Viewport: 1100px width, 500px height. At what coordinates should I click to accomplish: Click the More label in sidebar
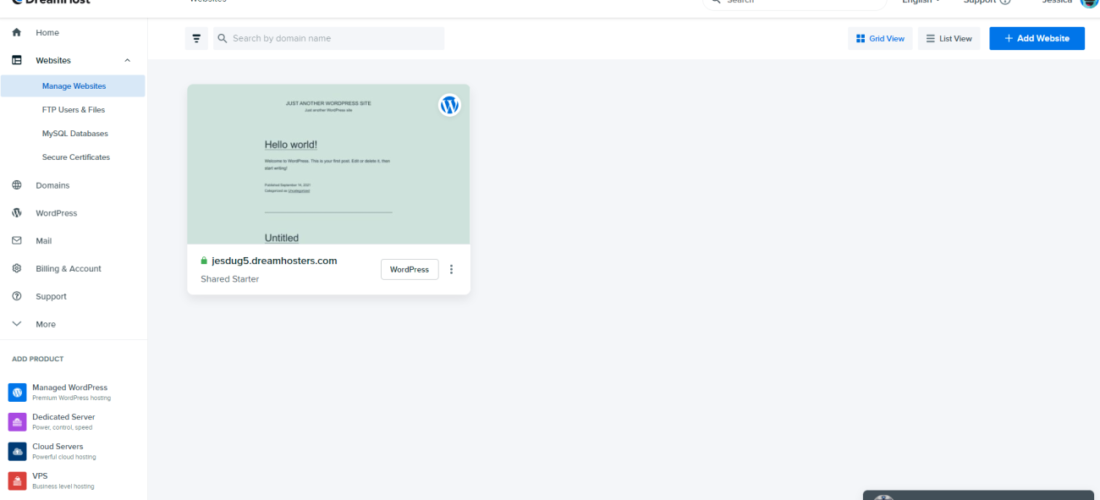pos(46,324)
